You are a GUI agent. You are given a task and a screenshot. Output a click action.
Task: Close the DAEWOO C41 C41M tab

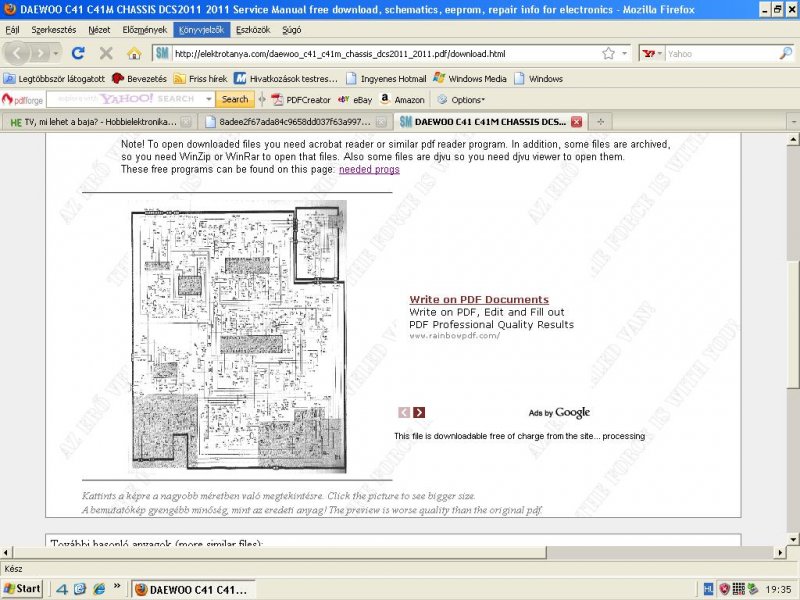tap(577, 122)
